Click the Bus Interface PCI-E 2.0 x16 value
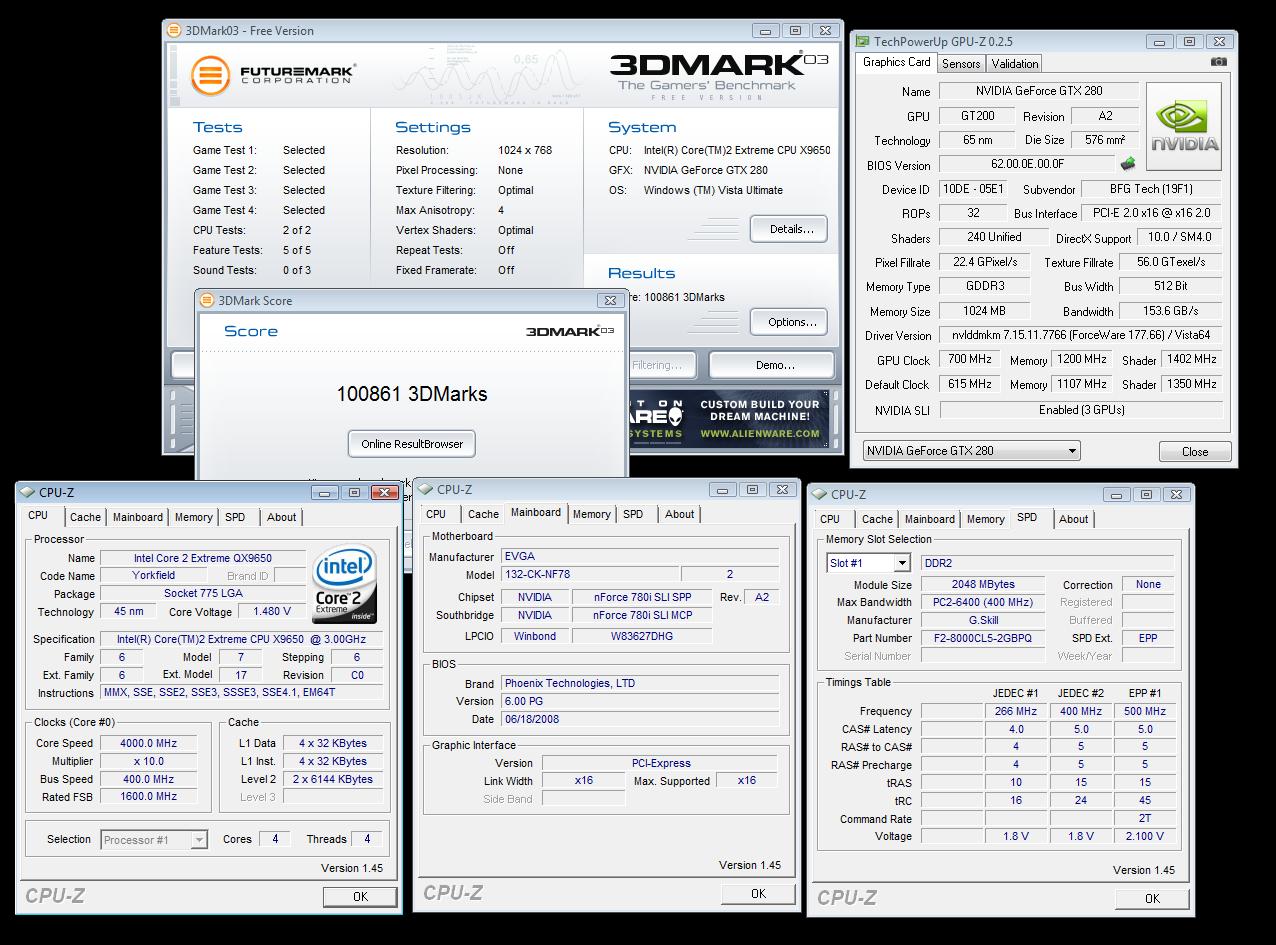 (1153, 212)
